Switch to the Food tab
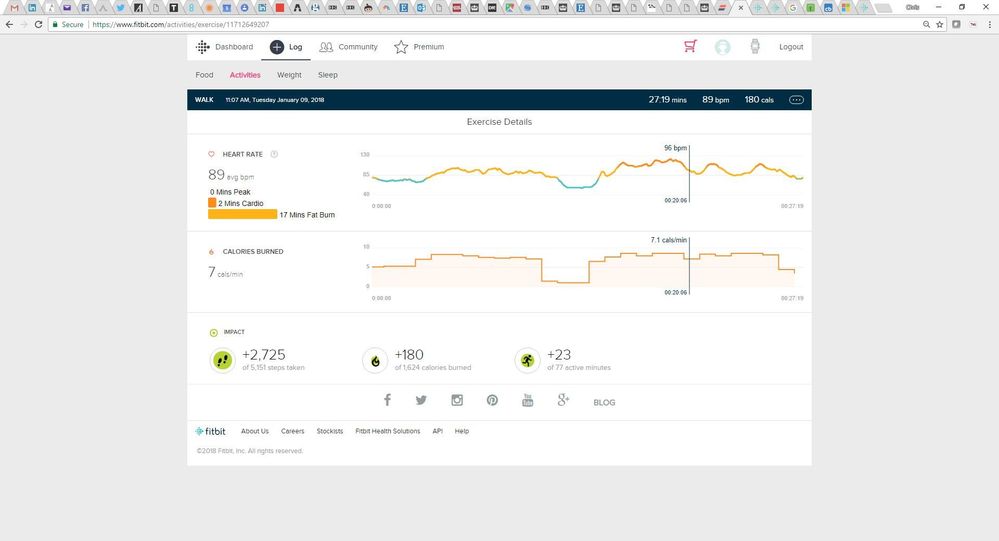 point(204,75)
